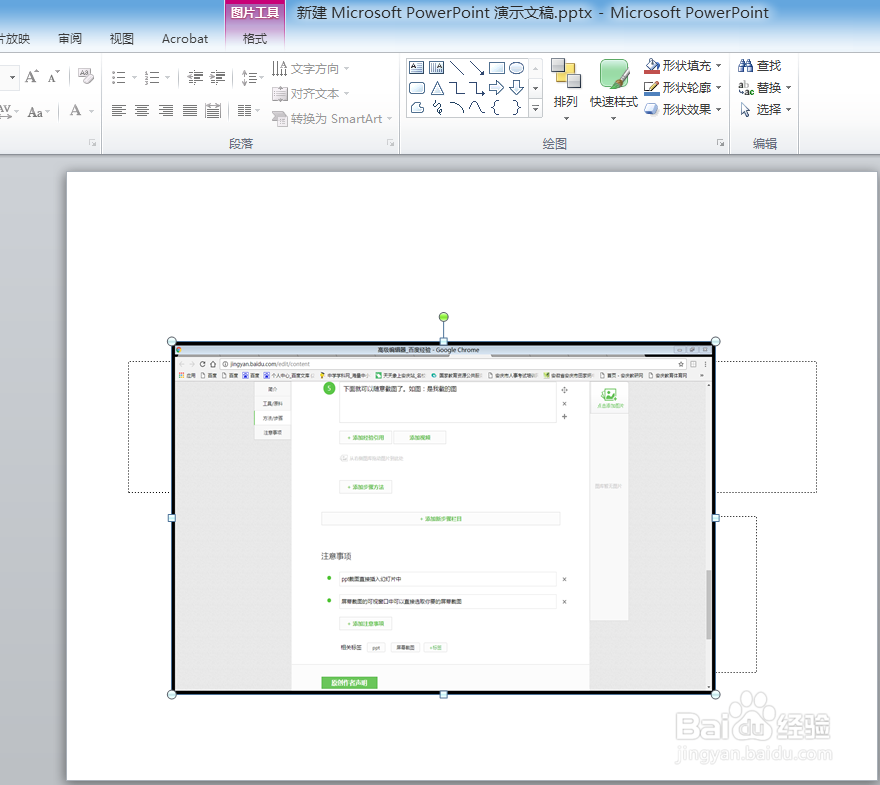880x785 pixels.
Task: Center align the text
Action: (x=142, y=111)
